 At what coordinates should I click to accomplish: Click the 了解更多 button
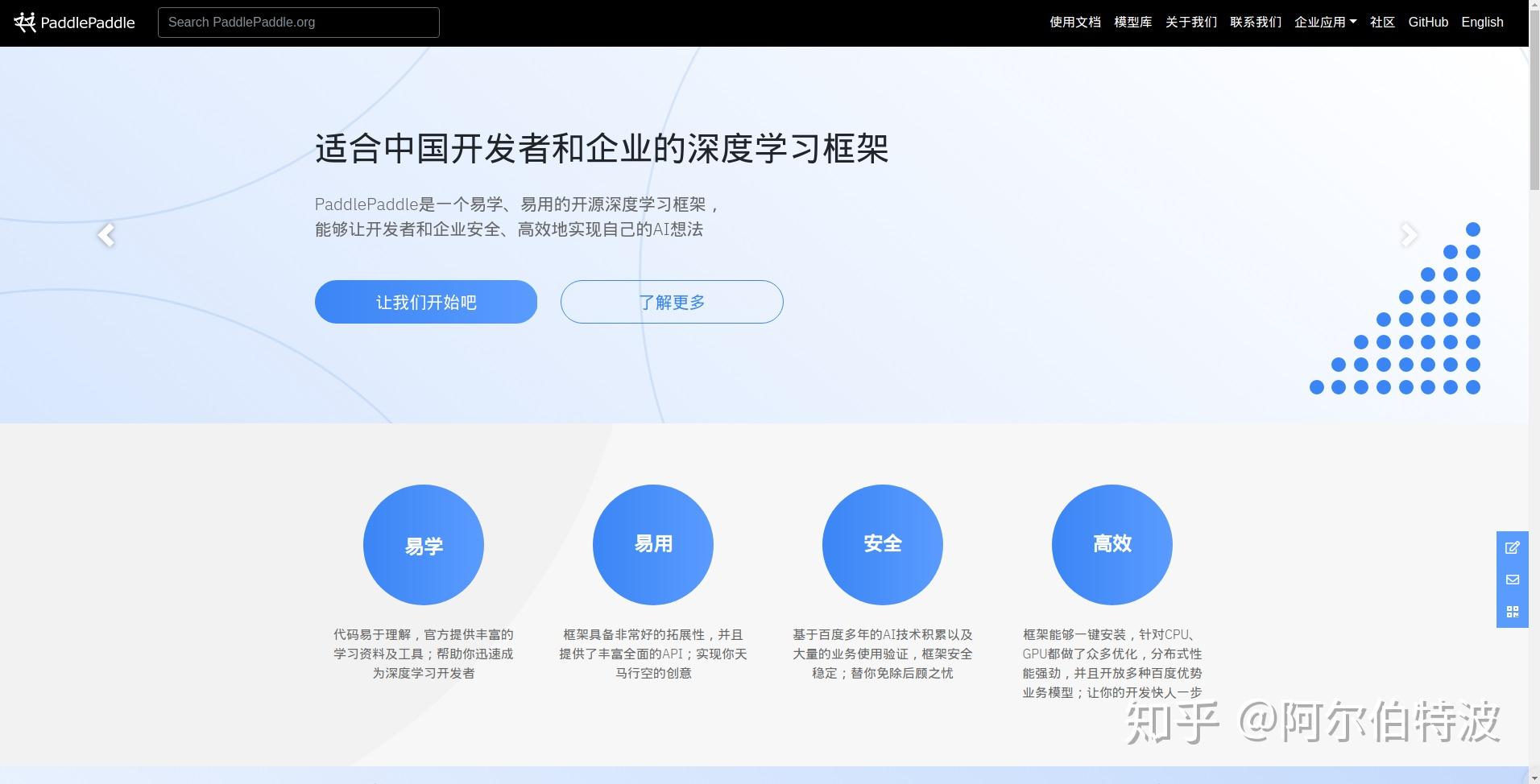pyautogui.click(x=671, y=302)
